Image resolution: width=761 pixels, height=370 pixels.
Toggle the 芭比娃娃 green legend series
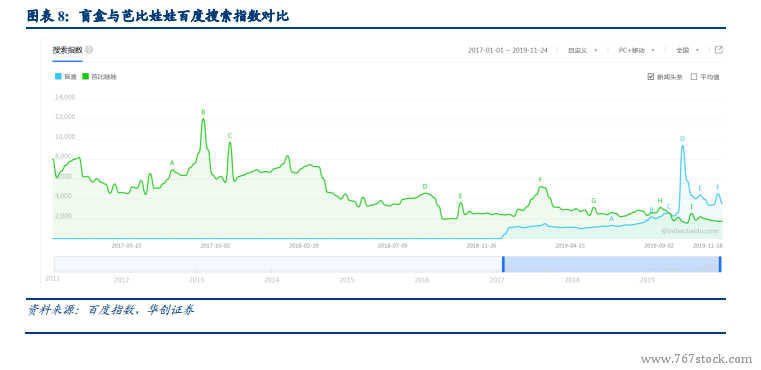99,77
